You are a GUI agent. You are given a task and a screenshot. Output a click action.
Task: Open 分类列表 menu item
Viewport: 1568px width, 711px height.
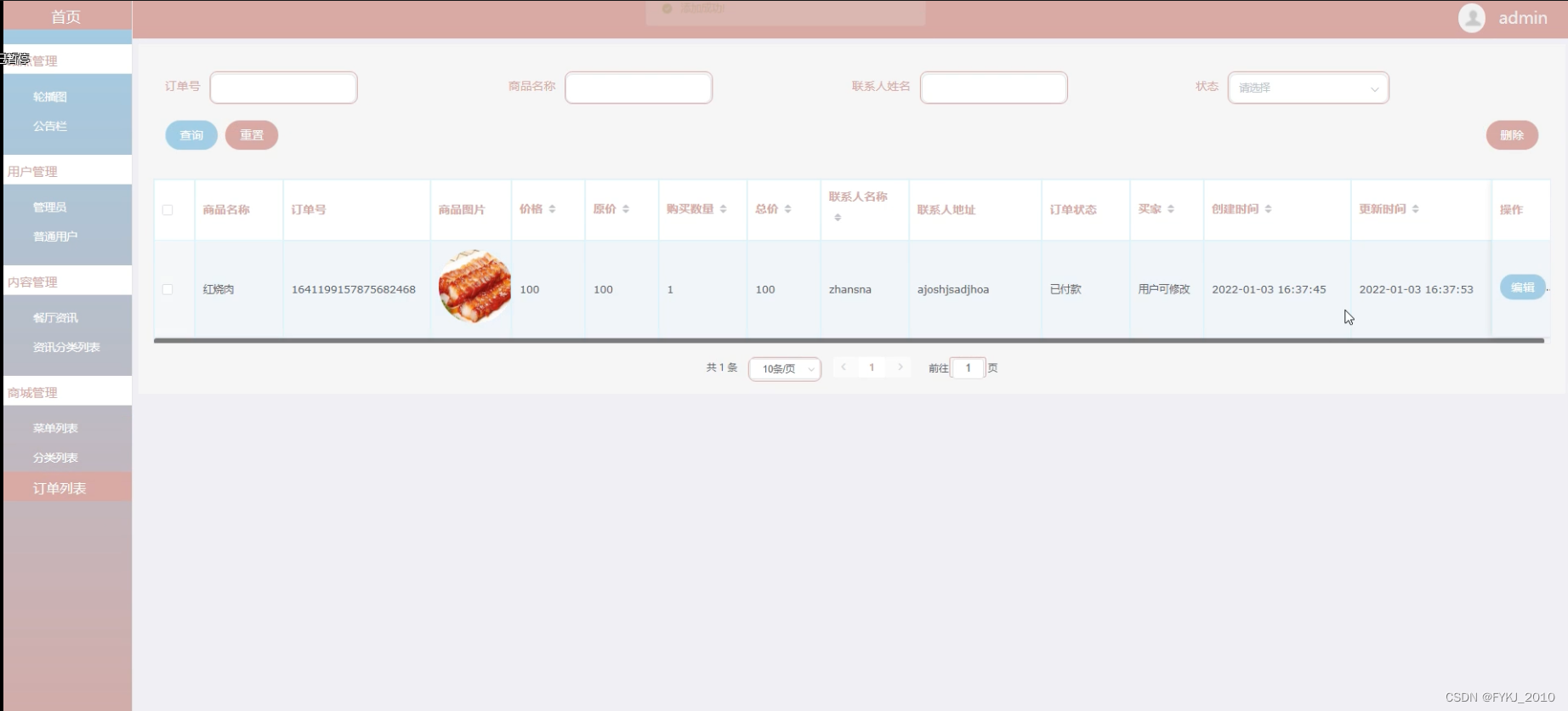click(x=55, y=458)
